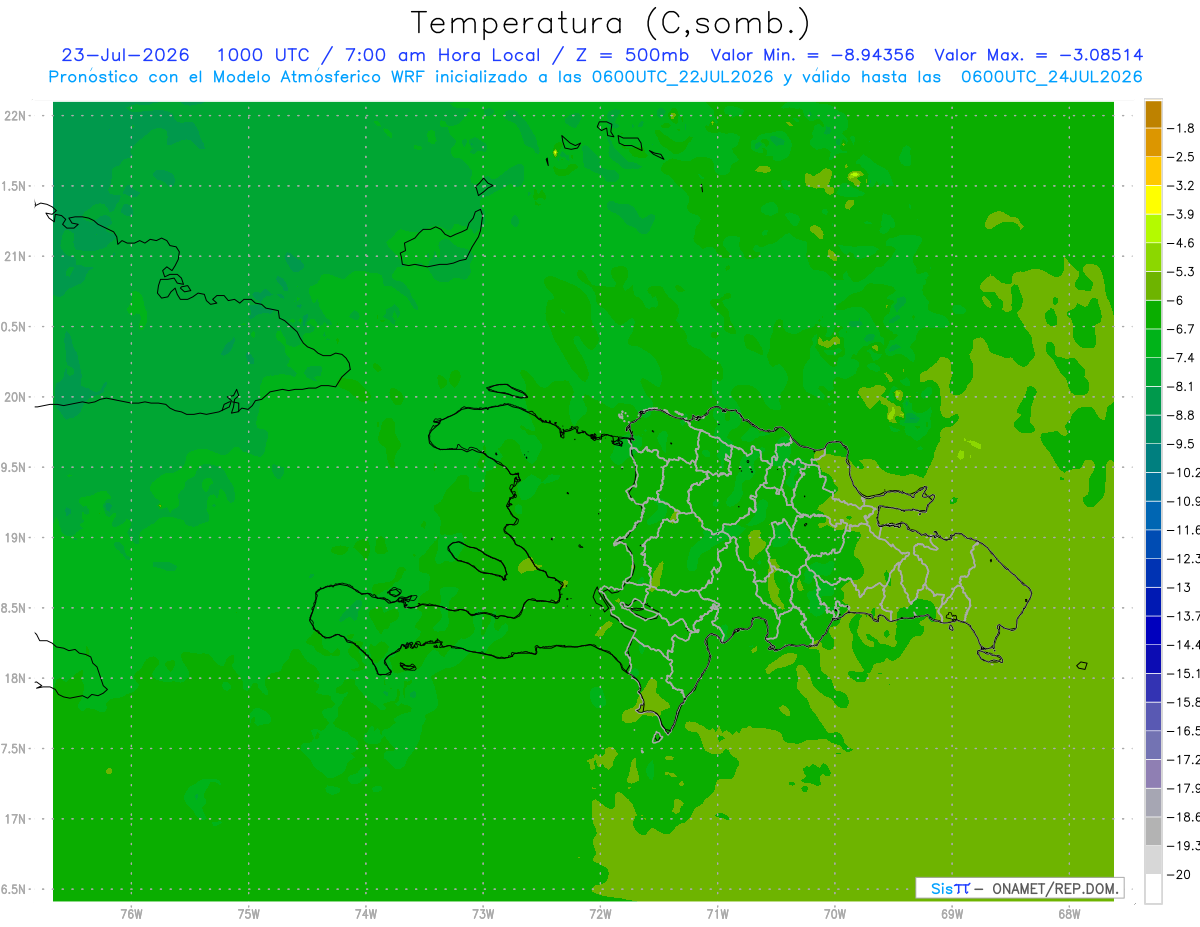1200x927 pixels.
Task: Click the '-14.4' colorbar label
Action: click(1186, 644)
